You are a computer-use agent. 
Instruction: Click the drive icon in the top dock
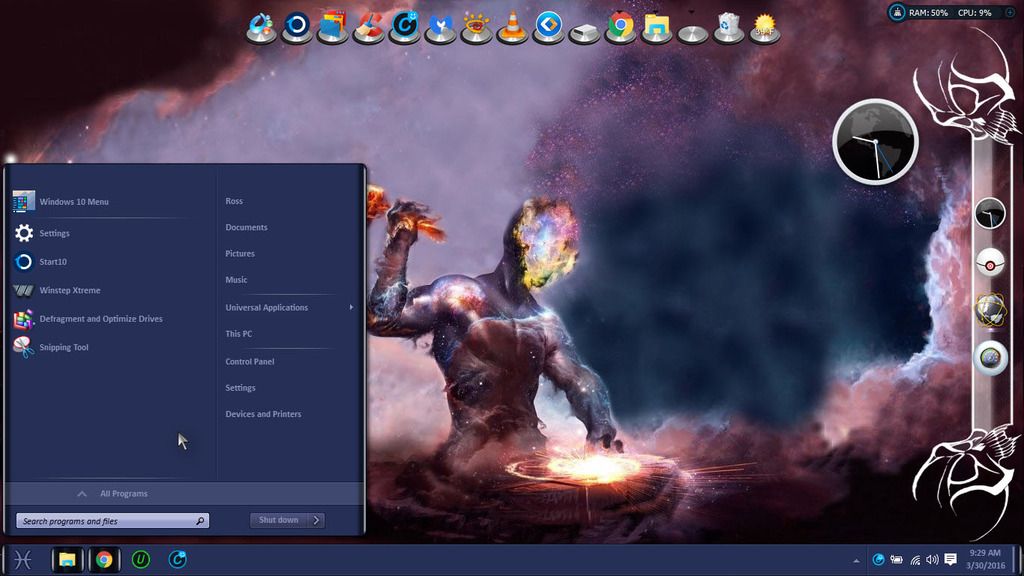coord(584,31)
